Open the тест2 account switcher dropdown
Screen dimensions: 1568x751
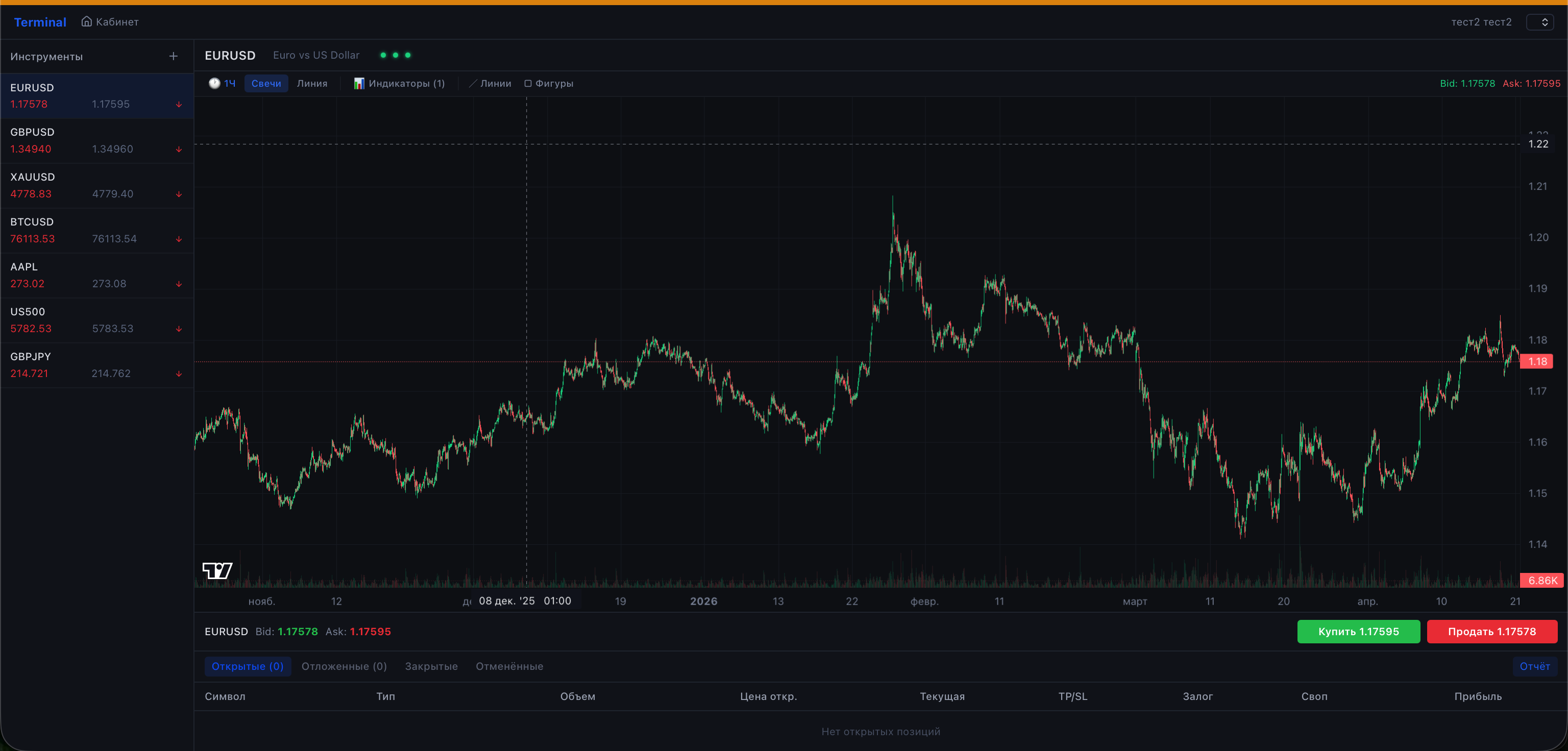(1539, 22)
